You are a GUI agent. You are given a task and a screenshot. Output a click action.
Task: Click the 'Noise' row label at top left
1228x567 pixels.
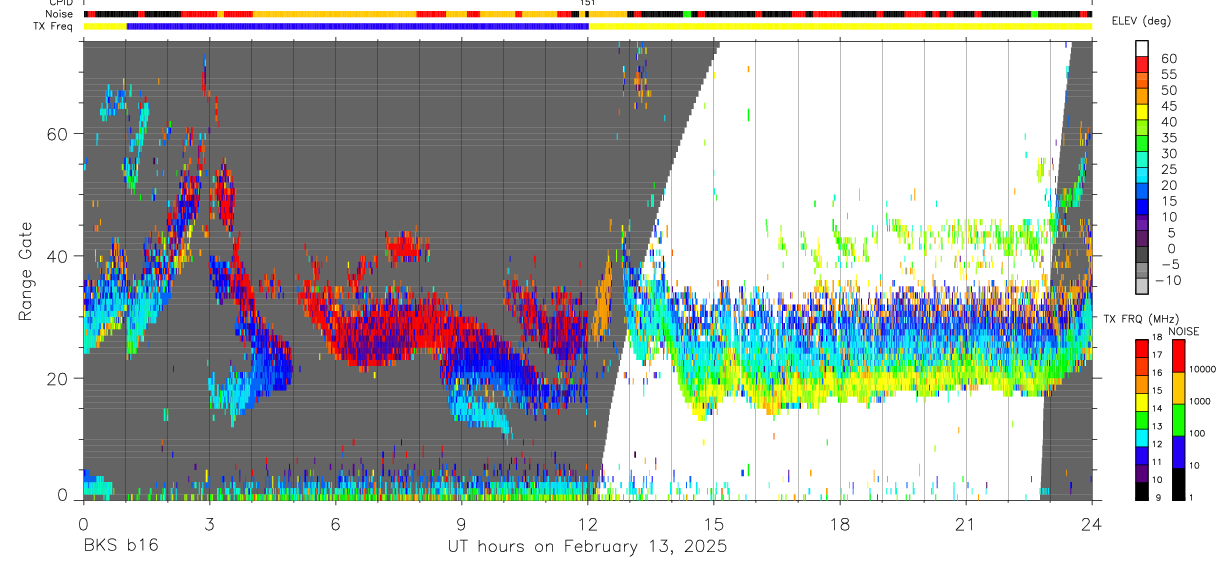59,14
